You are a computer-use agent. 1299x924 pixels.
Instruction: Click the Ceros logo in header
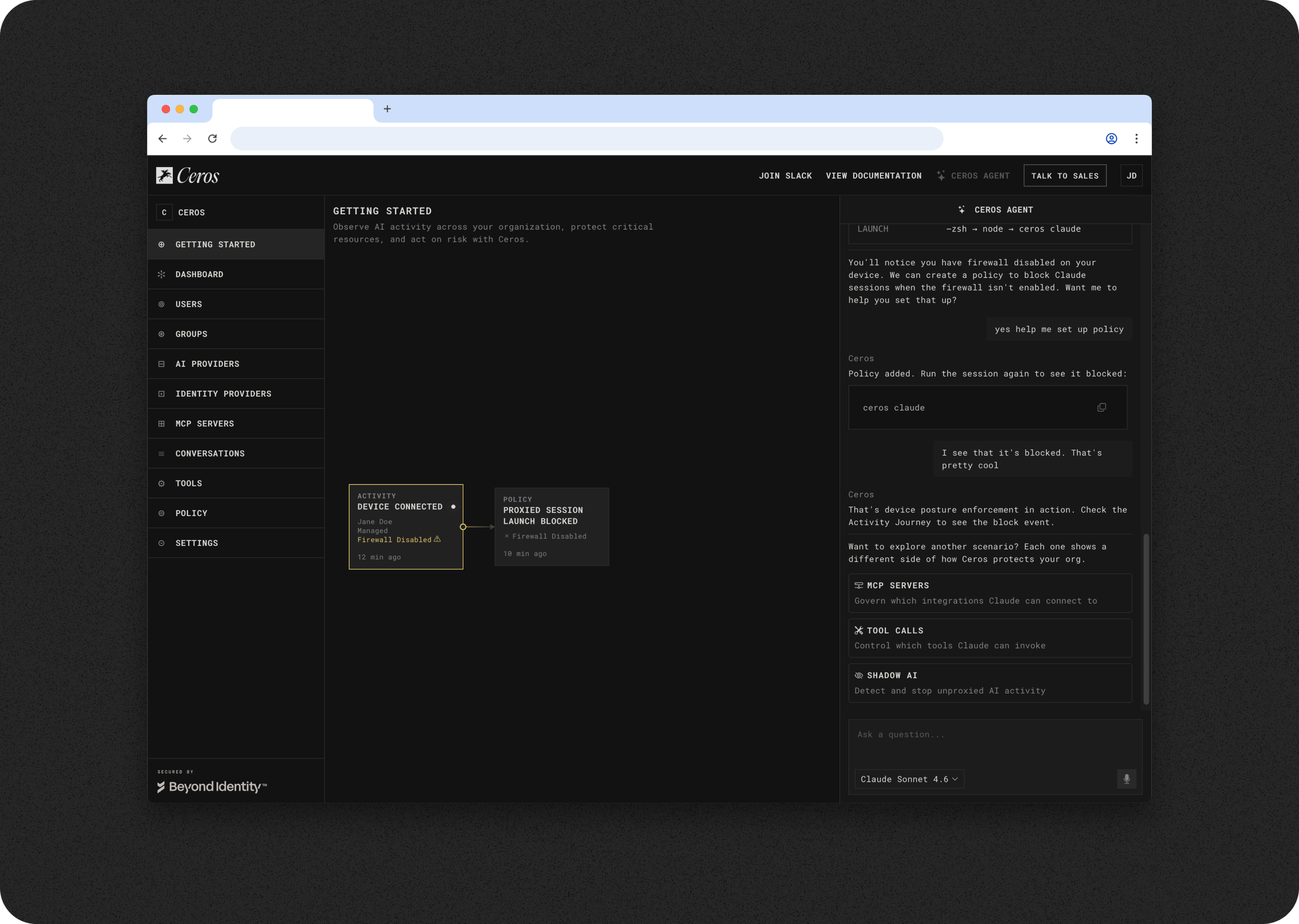(188, 176)
